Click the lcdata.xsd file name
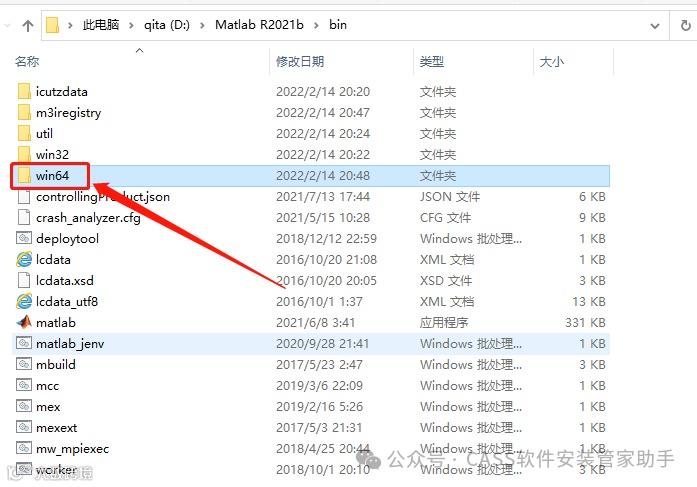Viewport: 697px width, 487px height. 65,280
